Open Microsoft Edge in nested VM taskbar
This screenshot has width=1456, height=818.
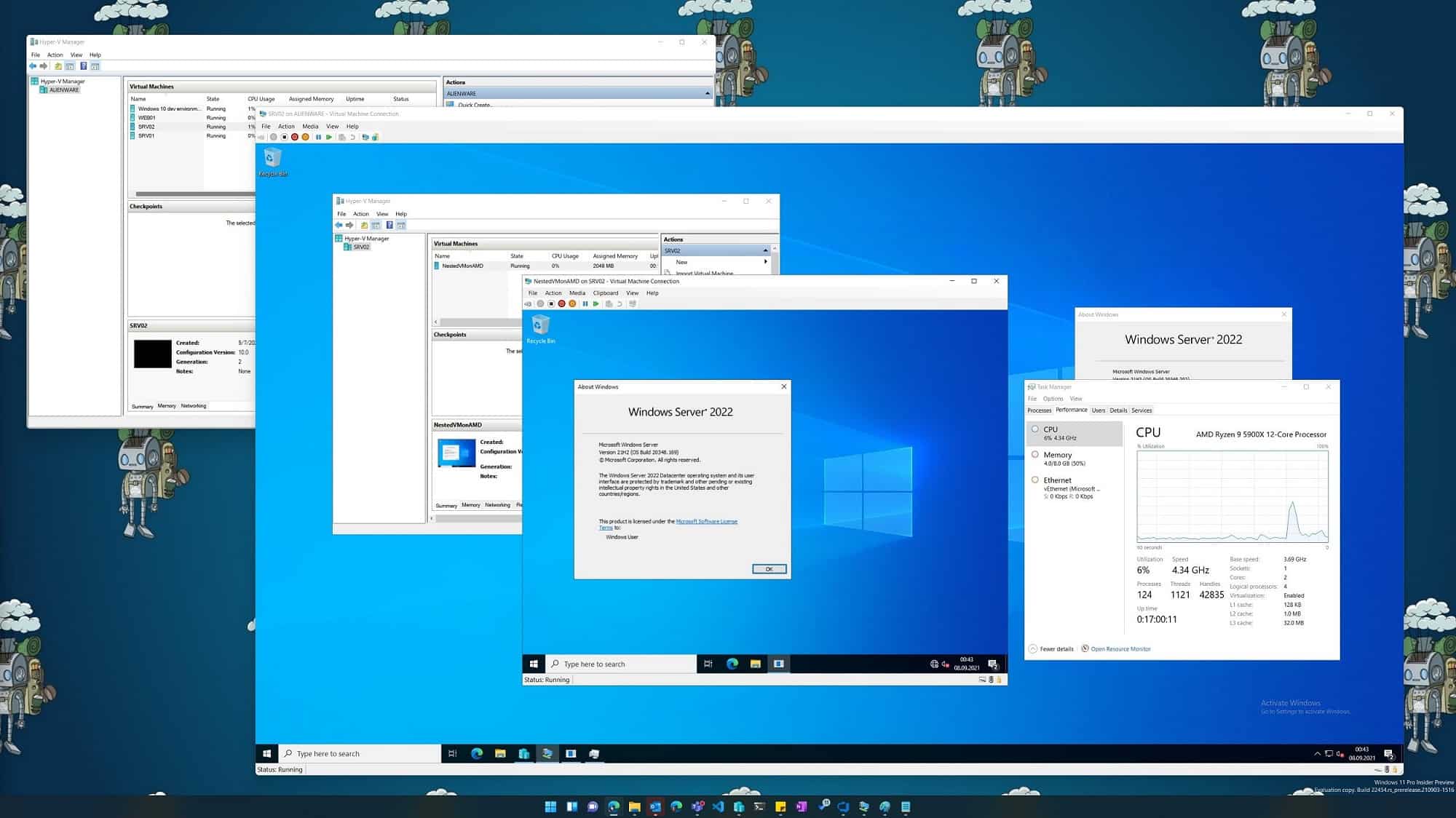732,664
